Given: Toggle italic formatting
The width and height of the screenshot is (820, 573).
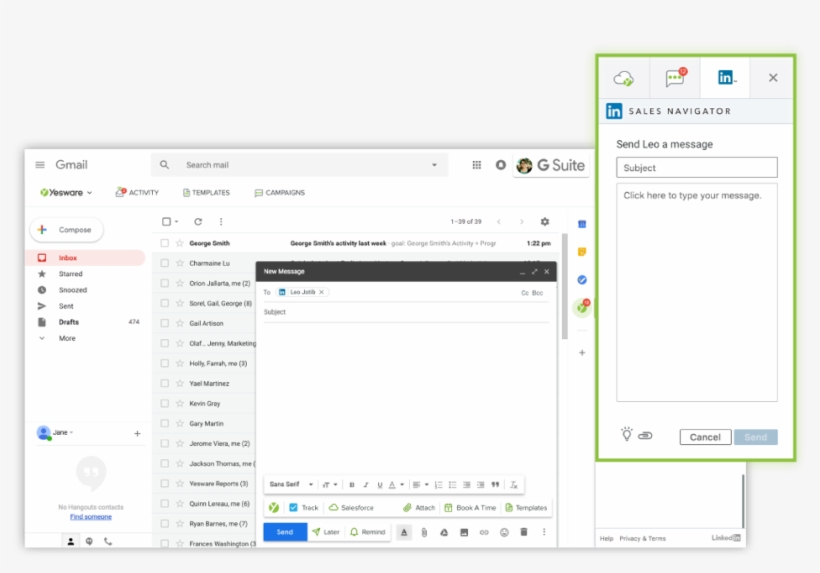Looking at the screenshot, I should pyautogui.click(x=366, y=485).
